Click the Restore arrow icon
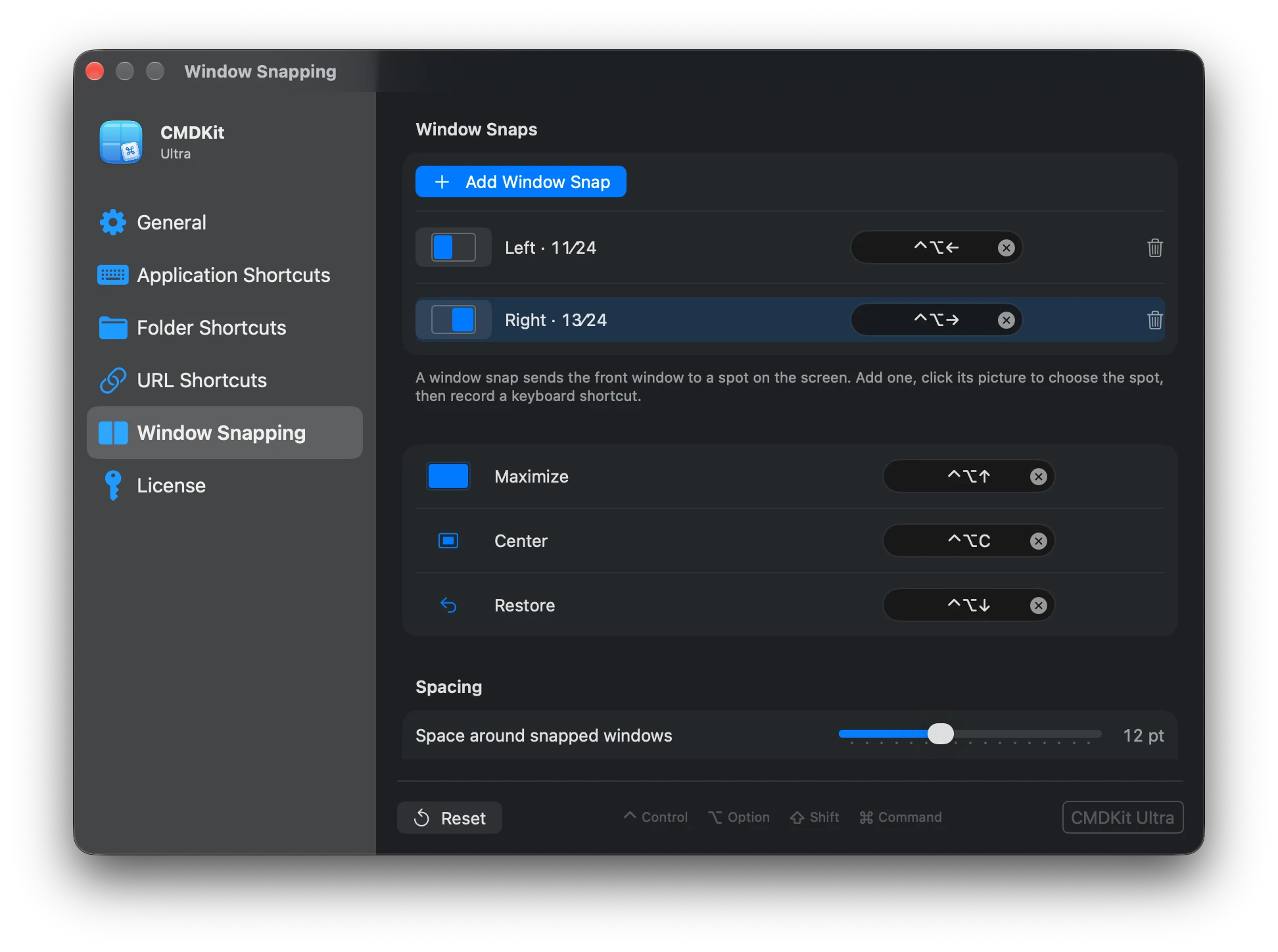Screen dimensions: 1278x952 click(448, 605)
